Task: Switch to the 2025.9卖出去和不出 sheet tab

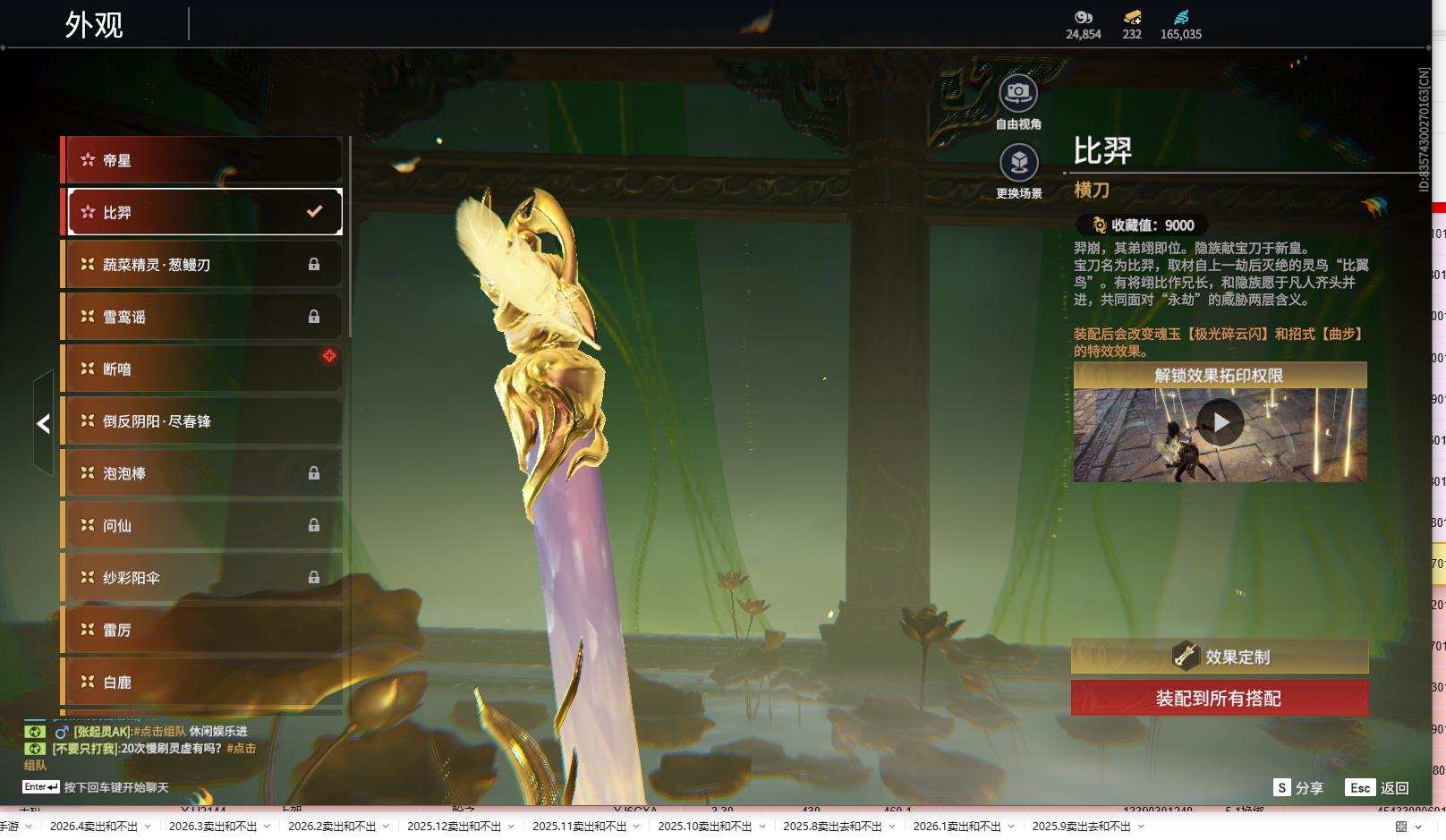Action: (x=1082, y=827)
